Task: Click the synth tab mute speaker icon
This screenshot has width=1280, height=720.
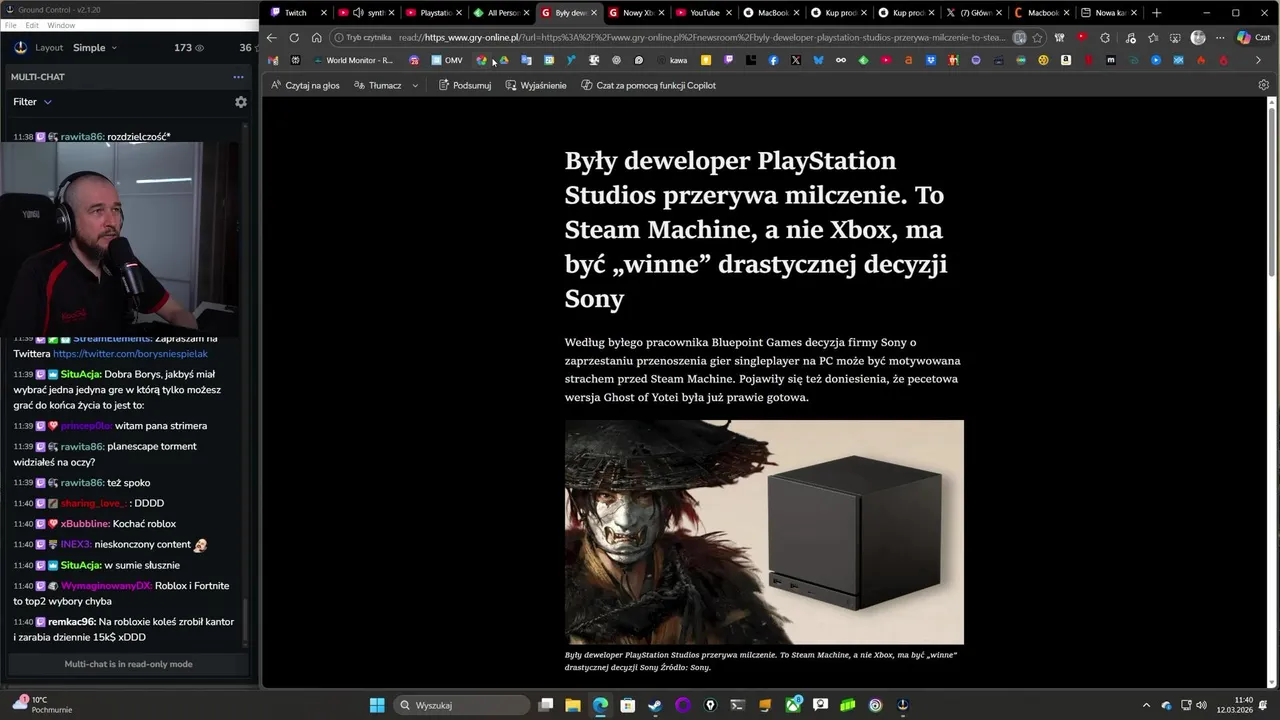Action: (358, 13)
